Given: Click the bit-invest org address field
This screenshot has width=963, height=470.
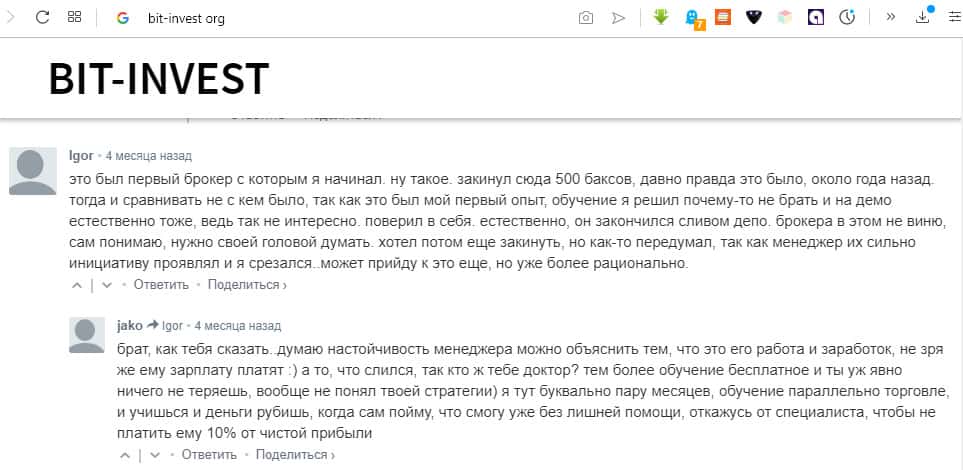Looking at the screenshot, I should (186, 18).
